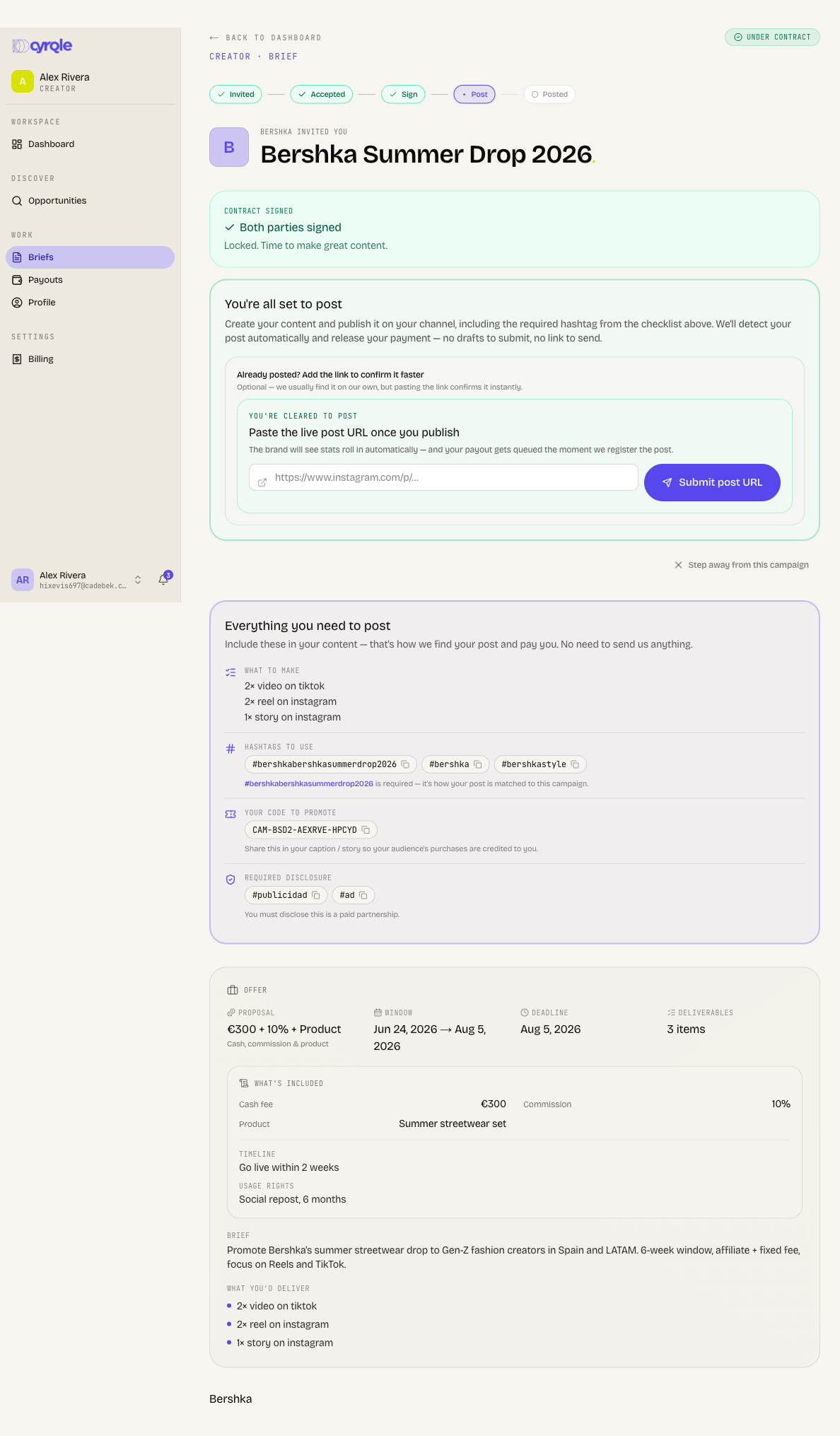The width and height of the screenshot is (840, 1436).
Task: Copy the #bershkastyle hashtag
Action: click(575, 764)
